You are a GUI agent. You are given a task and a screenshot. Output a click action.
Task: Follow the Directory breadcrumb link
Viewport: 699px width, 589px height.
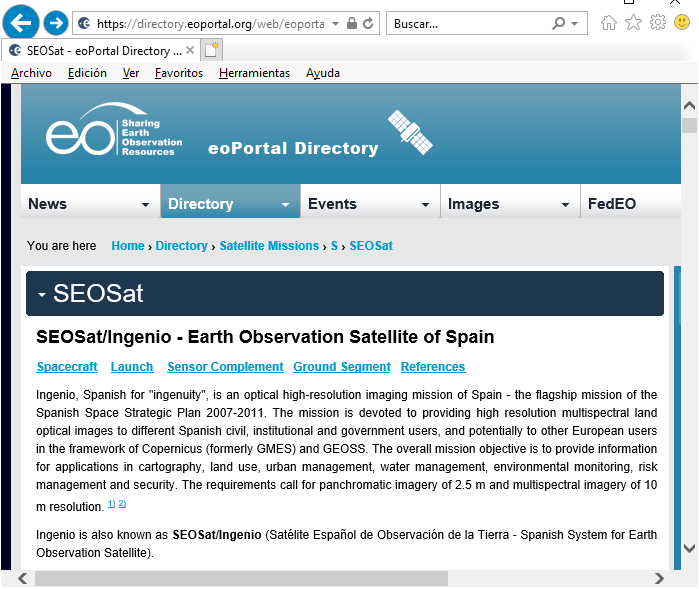click(x=181, y=246)
